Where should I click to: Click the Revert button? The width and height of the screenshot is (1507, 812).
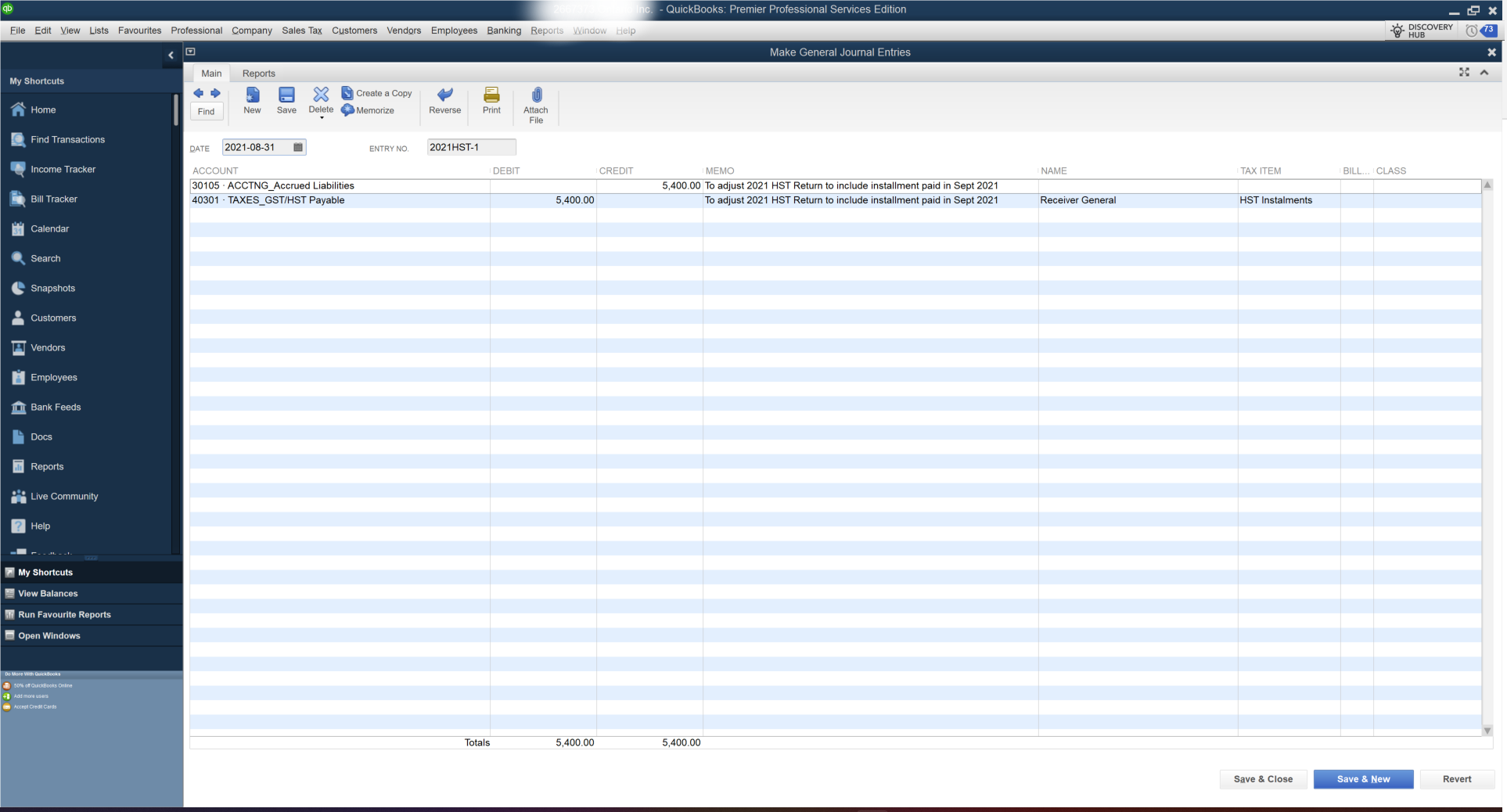pos(1456,779)
